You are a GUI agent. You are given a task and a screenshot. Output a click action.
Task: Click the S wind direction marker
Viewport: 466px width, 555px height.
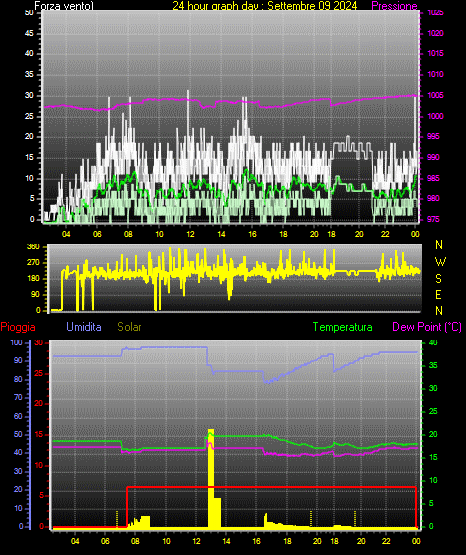coord(439,279)
